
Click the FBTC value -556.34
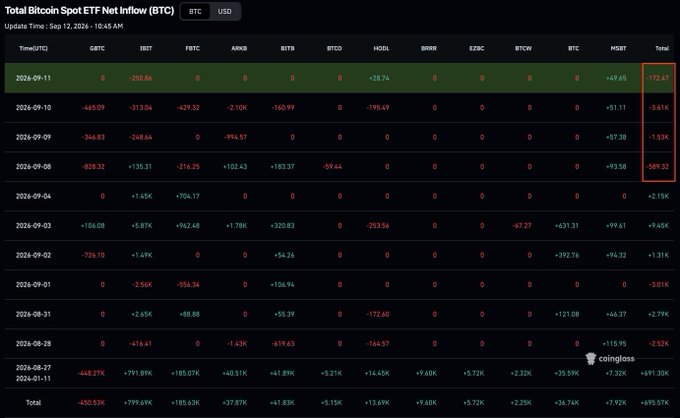(188, 284)
